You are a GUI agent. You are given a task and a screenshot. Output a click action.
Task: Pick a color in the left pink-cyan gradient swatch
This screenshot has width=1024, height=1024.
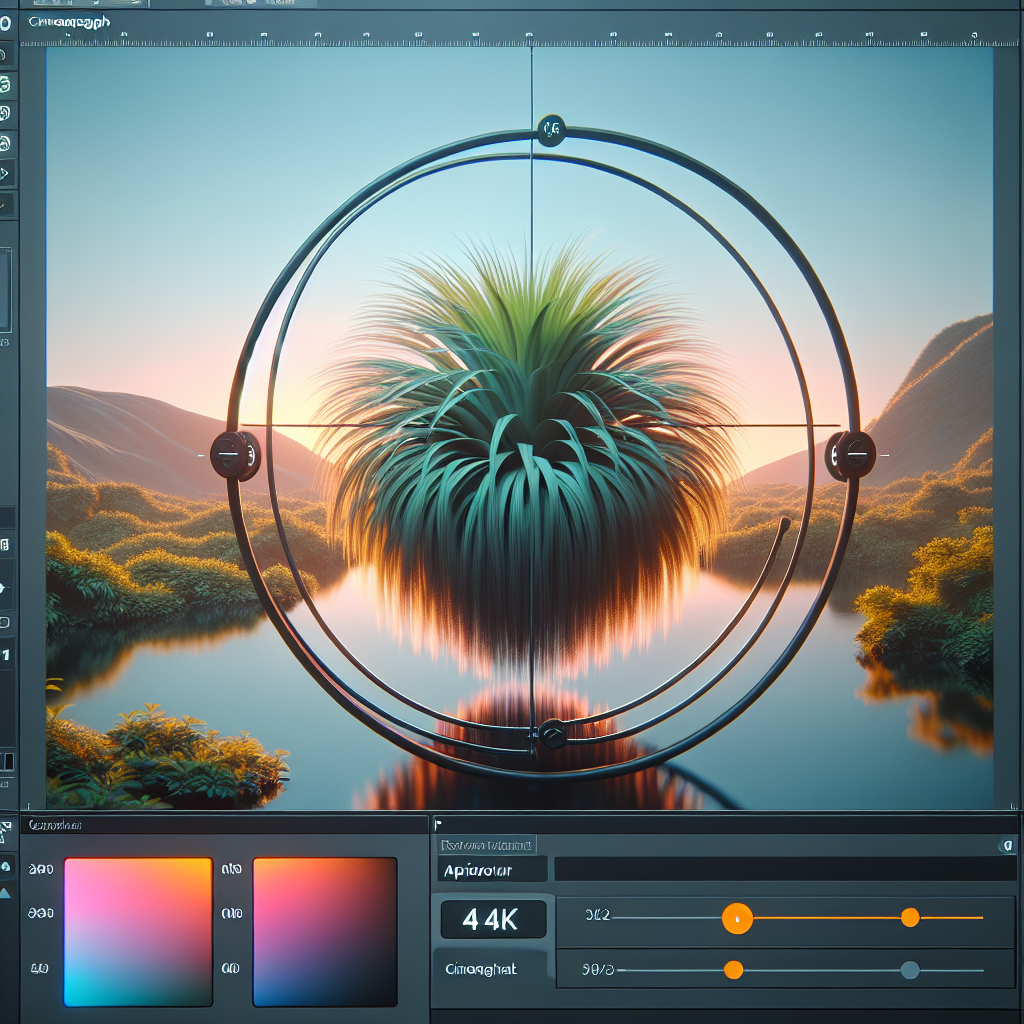click(x=138, y=932)
